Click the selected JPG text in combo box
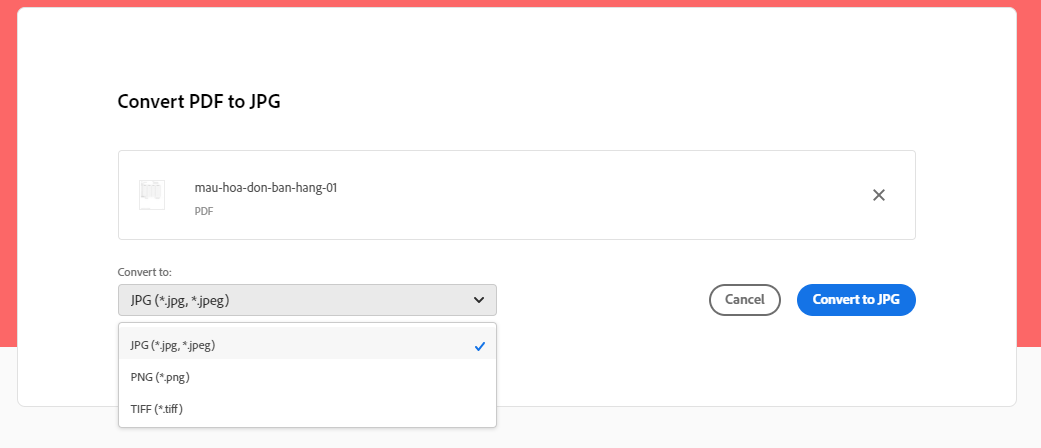The width and height of the screenshot is (1041, 448). 187,300
